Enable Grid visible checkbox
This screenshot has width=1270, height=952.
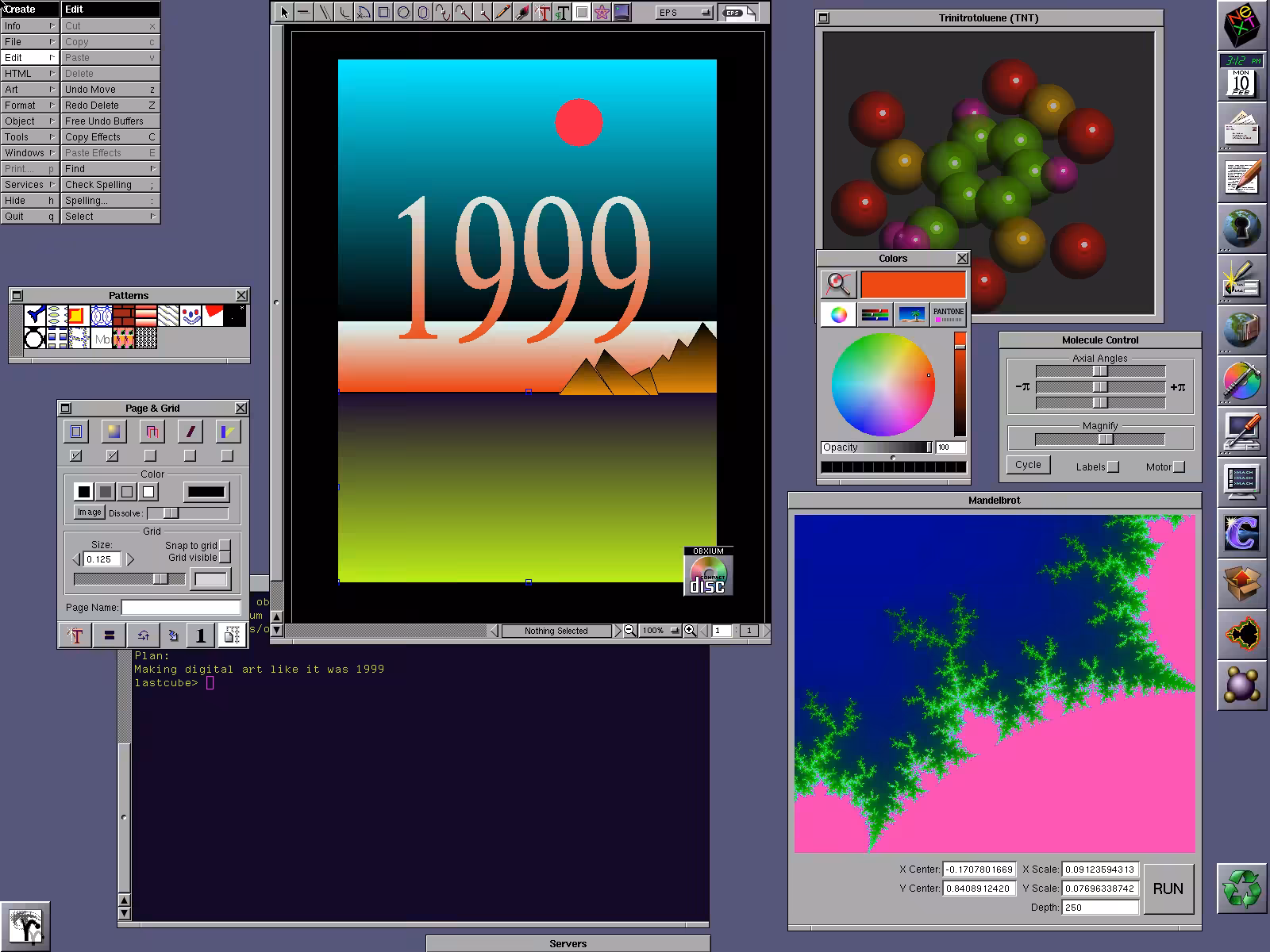[225, 557]
